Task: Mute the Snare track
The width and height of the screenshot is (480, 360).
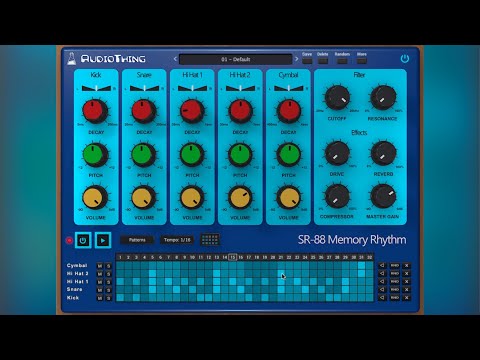Action: (x=100, y=290)
